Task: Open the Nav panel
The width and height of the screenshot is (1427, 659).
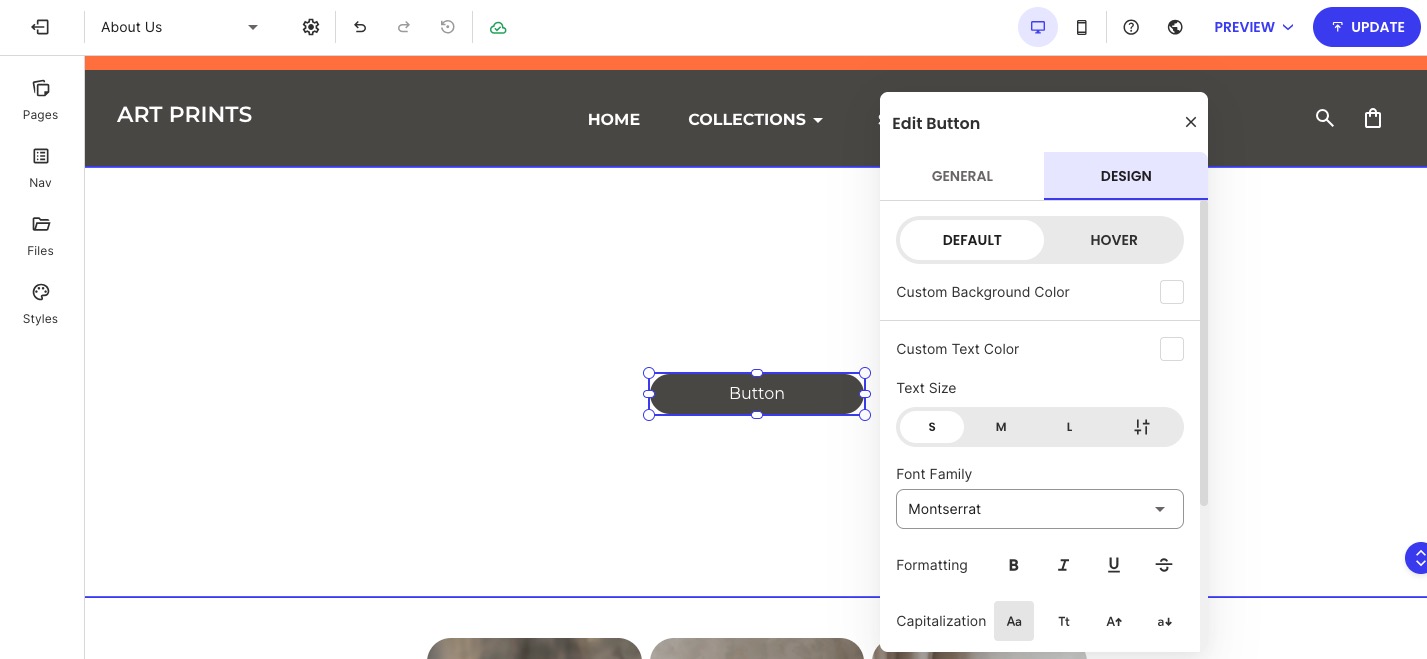Action: point(40,167)
